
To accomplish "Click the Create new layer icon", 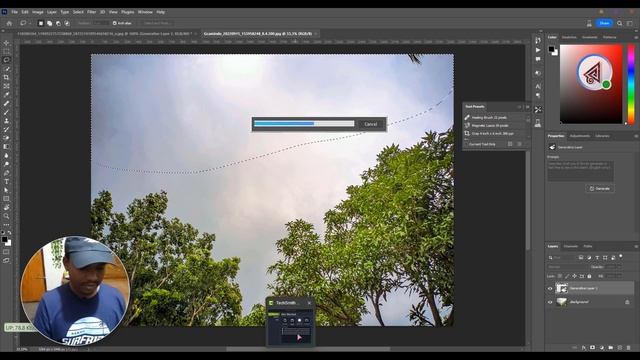I will 620,347.
